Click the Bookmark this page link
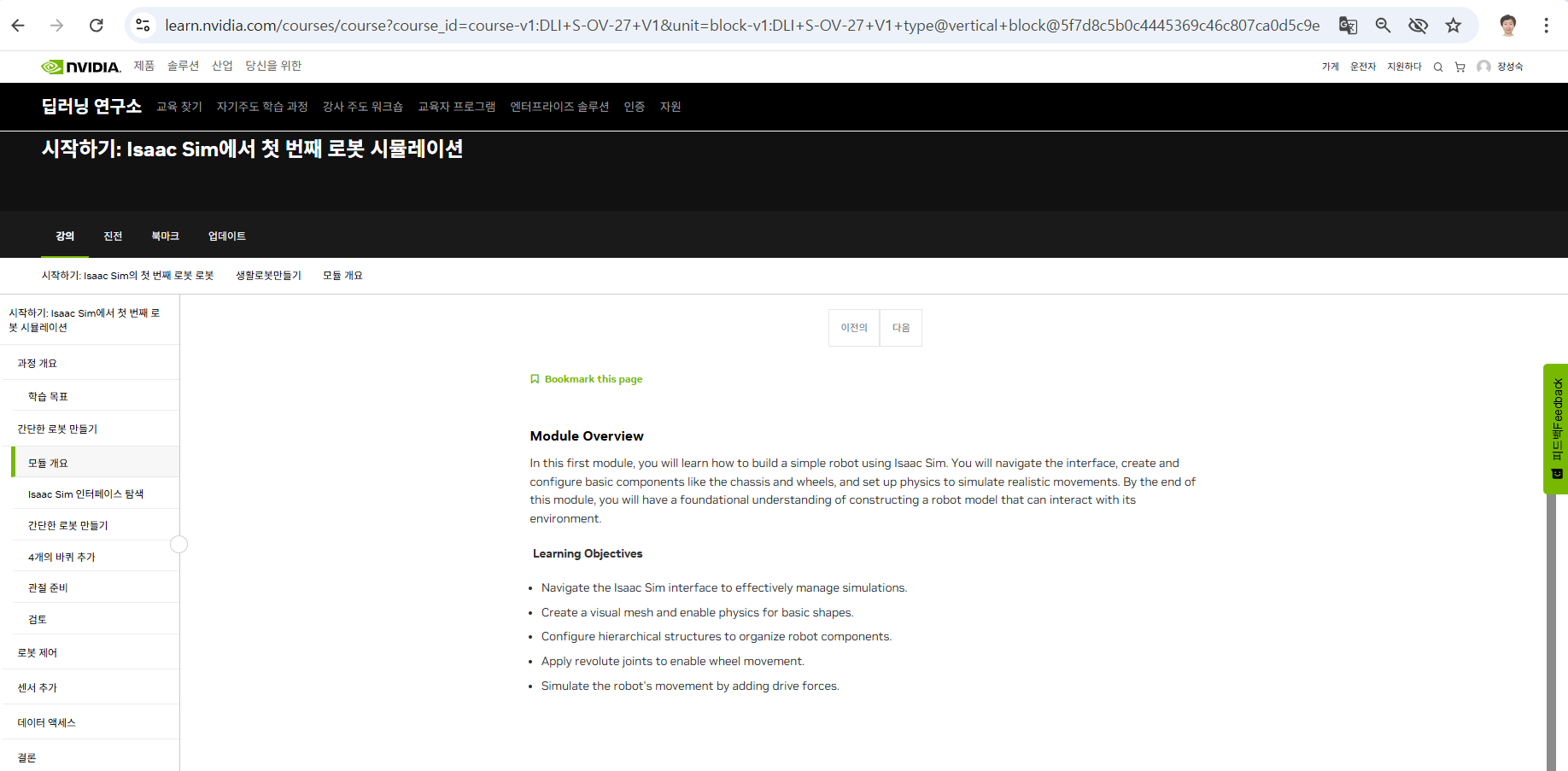Image resolution: width=1568 pixels, height=771 pixels. pyautogui.click(x=594, y=379)
